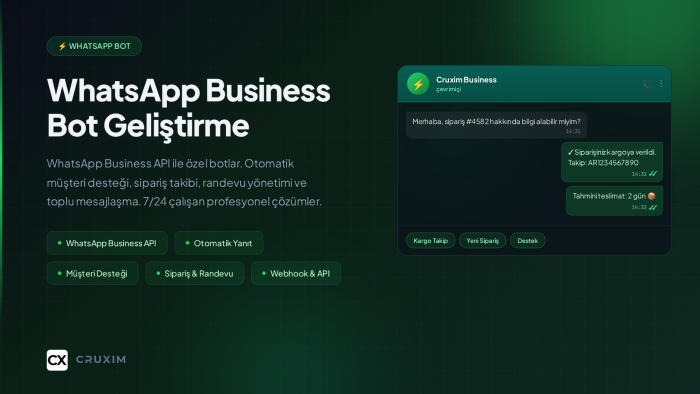Screen dimensions: 700x394
Task: Click the Cruxim Business chat title
Action: point(466,80)
